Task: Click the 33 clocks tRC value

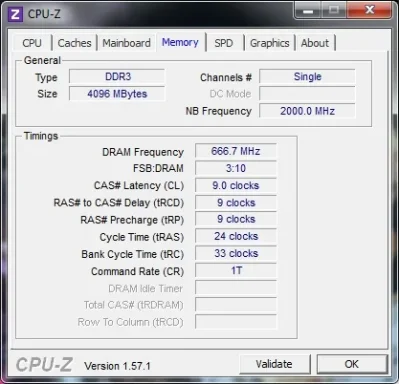Action: tap(236, 253)
